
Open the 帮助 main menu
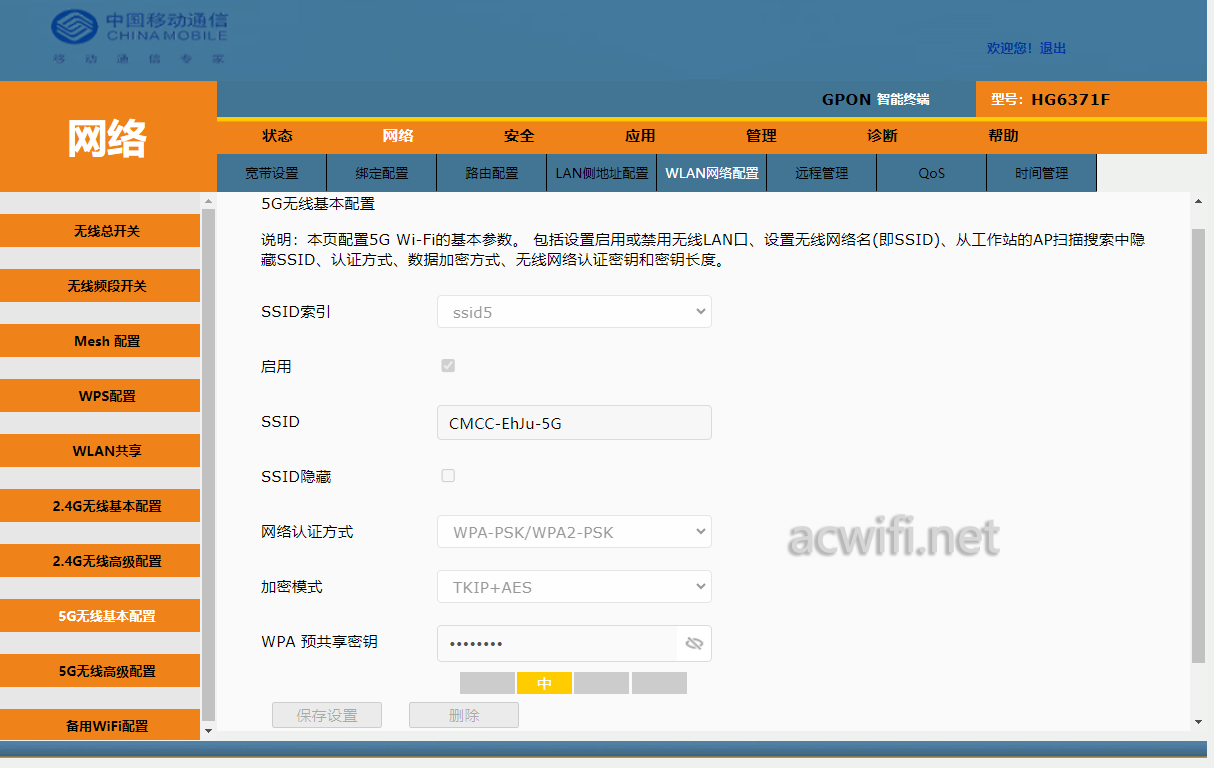[x=1003, y=136]
